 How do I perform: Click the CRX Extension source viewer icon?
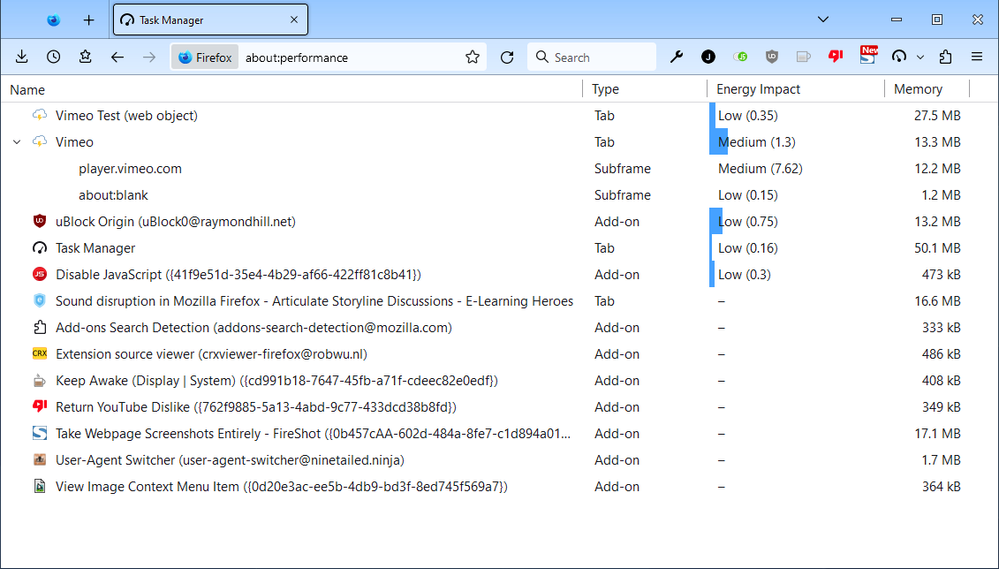point(40,354)
